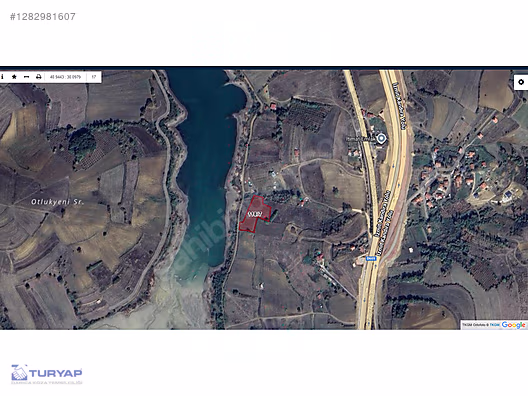Click the blue highway route shield

pos(371,258)
